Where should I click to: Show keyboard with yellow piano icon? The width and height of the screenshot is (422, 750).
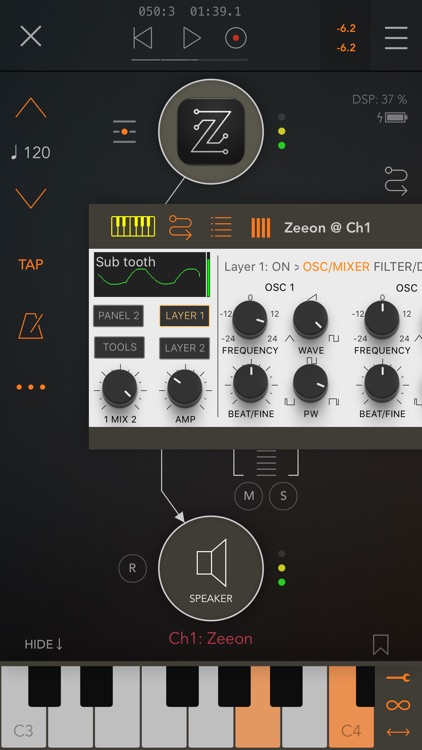point(133,226)
